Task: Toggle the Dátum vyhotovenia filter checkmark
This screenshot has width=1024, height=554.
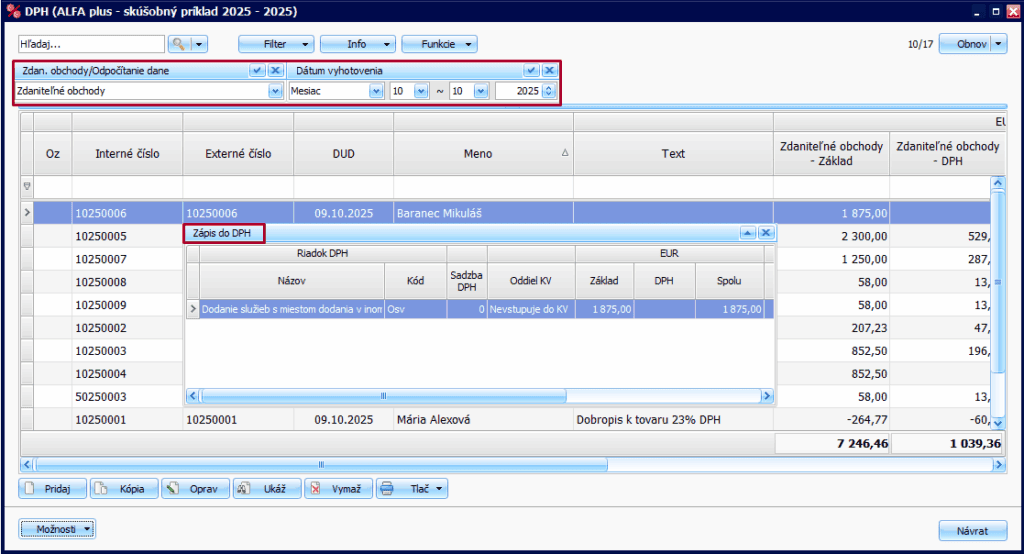Action: tap(532, 71)
